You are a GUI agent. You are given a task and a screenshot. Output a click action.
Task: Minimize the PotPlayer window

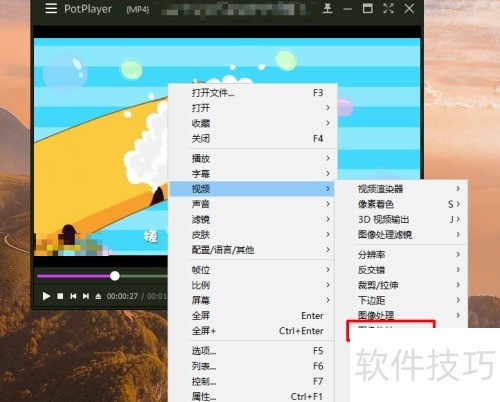[x=348, y=9]
